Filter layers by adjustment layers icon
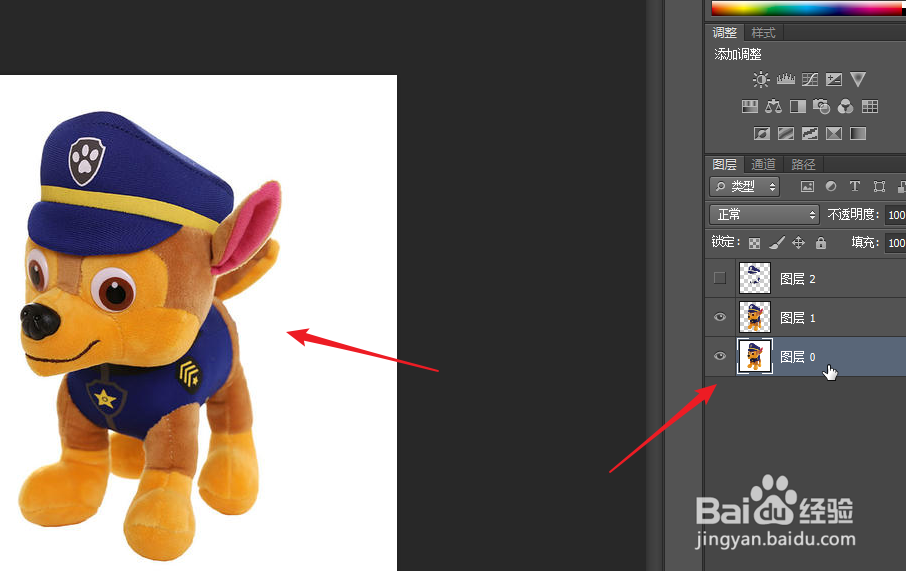This screenshot has height=571, width=906. pyautogui.click(x=831, y=186)
